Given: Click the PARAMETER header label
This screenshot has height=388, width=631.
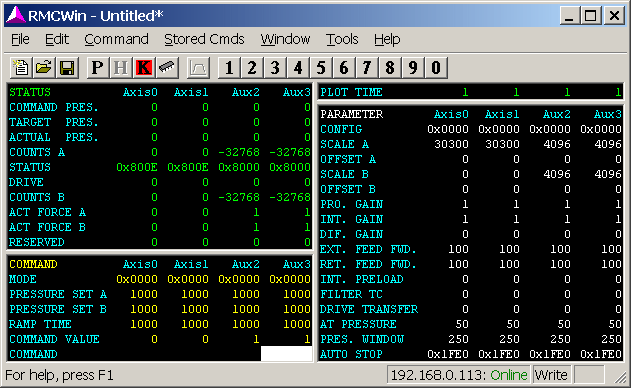Looking at the screenshot, I should click(352, 114).
